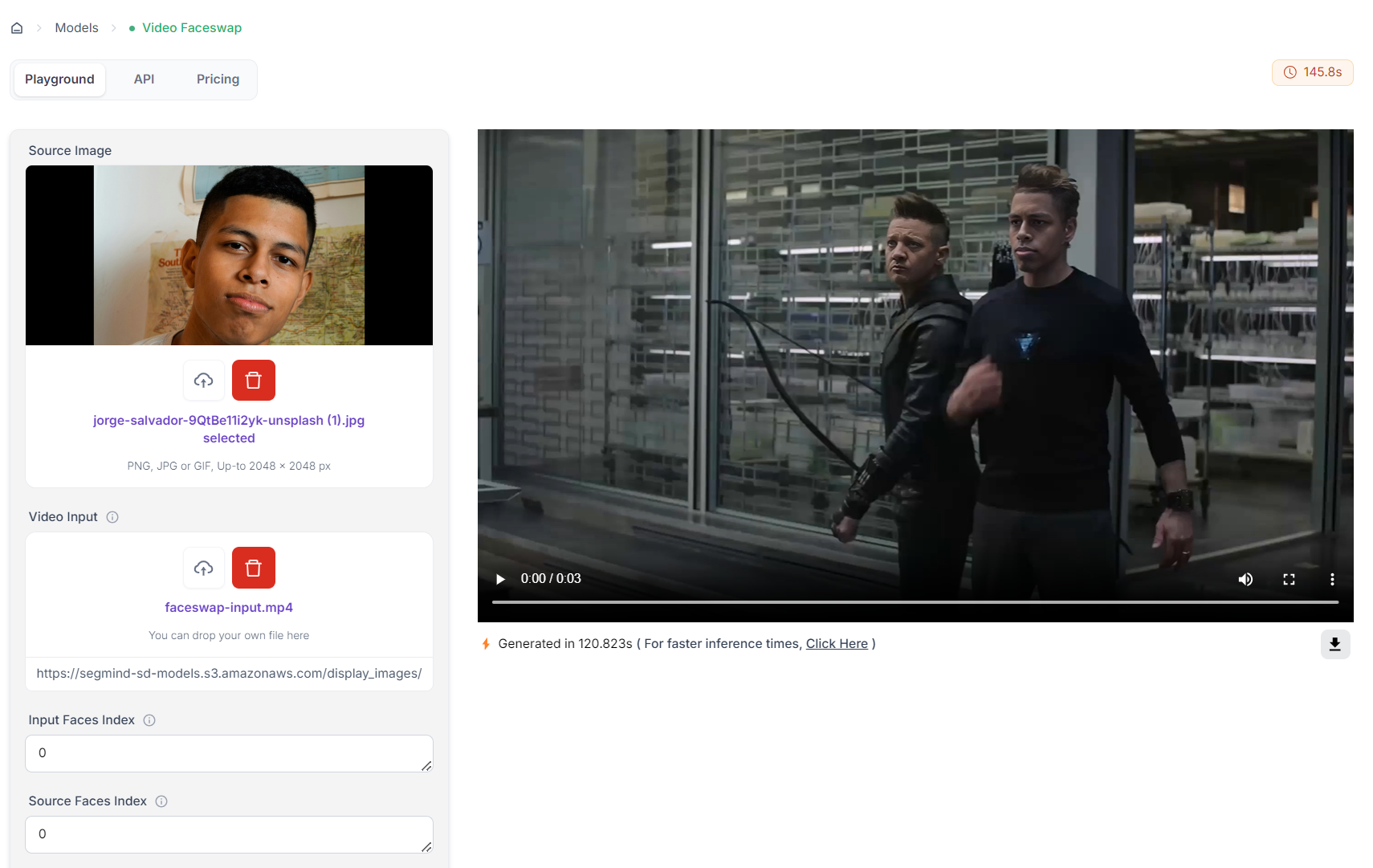Show Video Input info tooltip icon
The image size is (1373, 868).
tap(112, 517)
